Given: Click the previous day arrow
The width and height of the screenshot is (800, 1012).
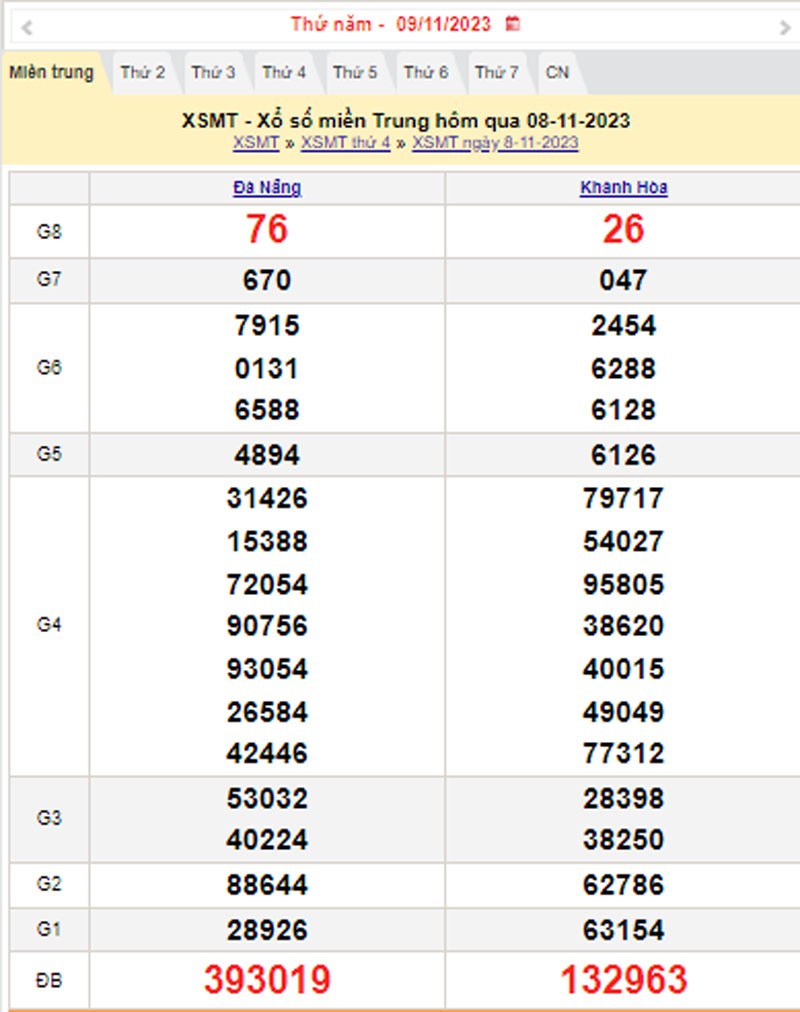Looking at the screenshot, I should click(x=27, y=26).
